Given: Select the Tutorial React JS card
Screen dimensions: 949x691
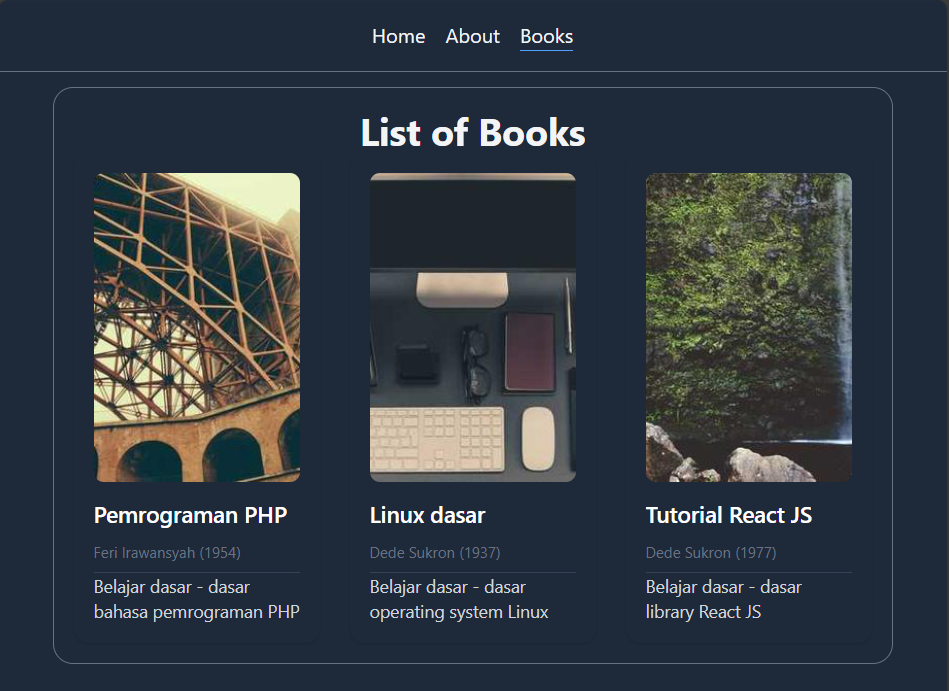Looking at the screenshot, I should point(748,400).
